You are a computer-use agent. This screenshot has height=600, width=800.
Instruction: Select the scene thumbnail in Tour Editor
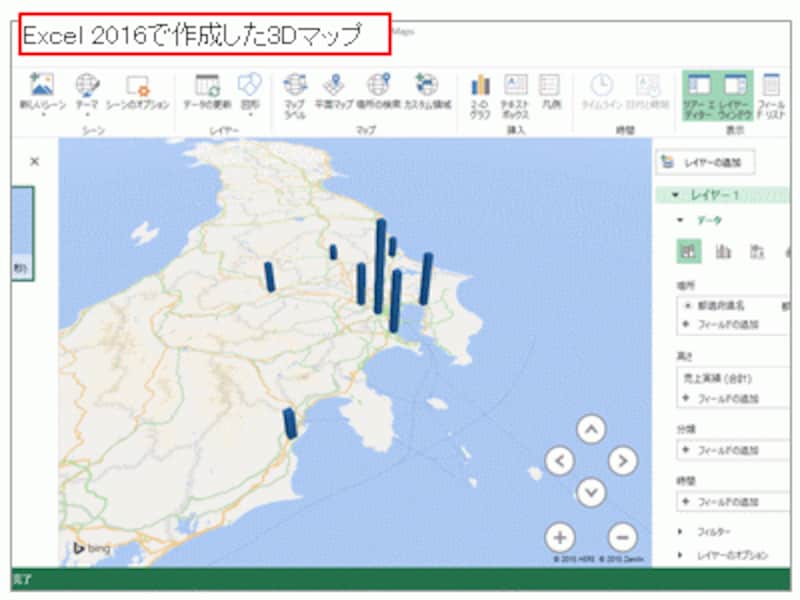tap(22, 233)
